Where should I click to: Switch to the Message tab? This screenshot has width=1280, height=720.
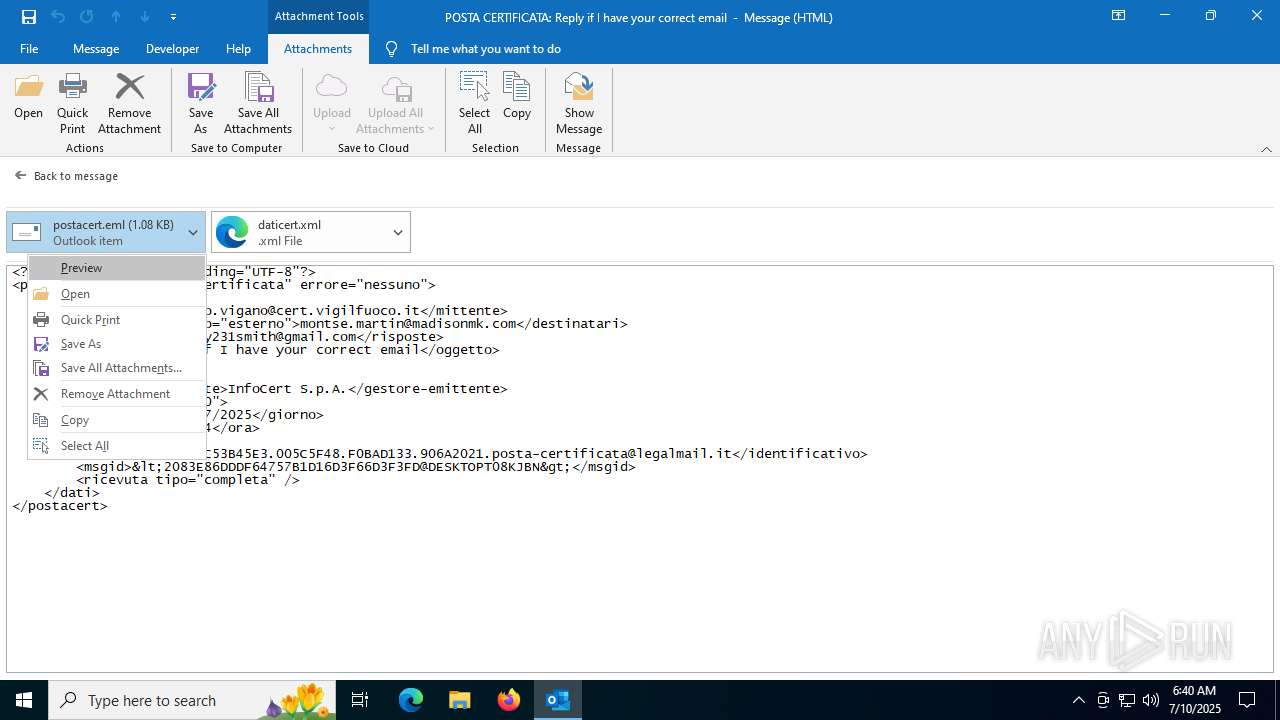96,48
